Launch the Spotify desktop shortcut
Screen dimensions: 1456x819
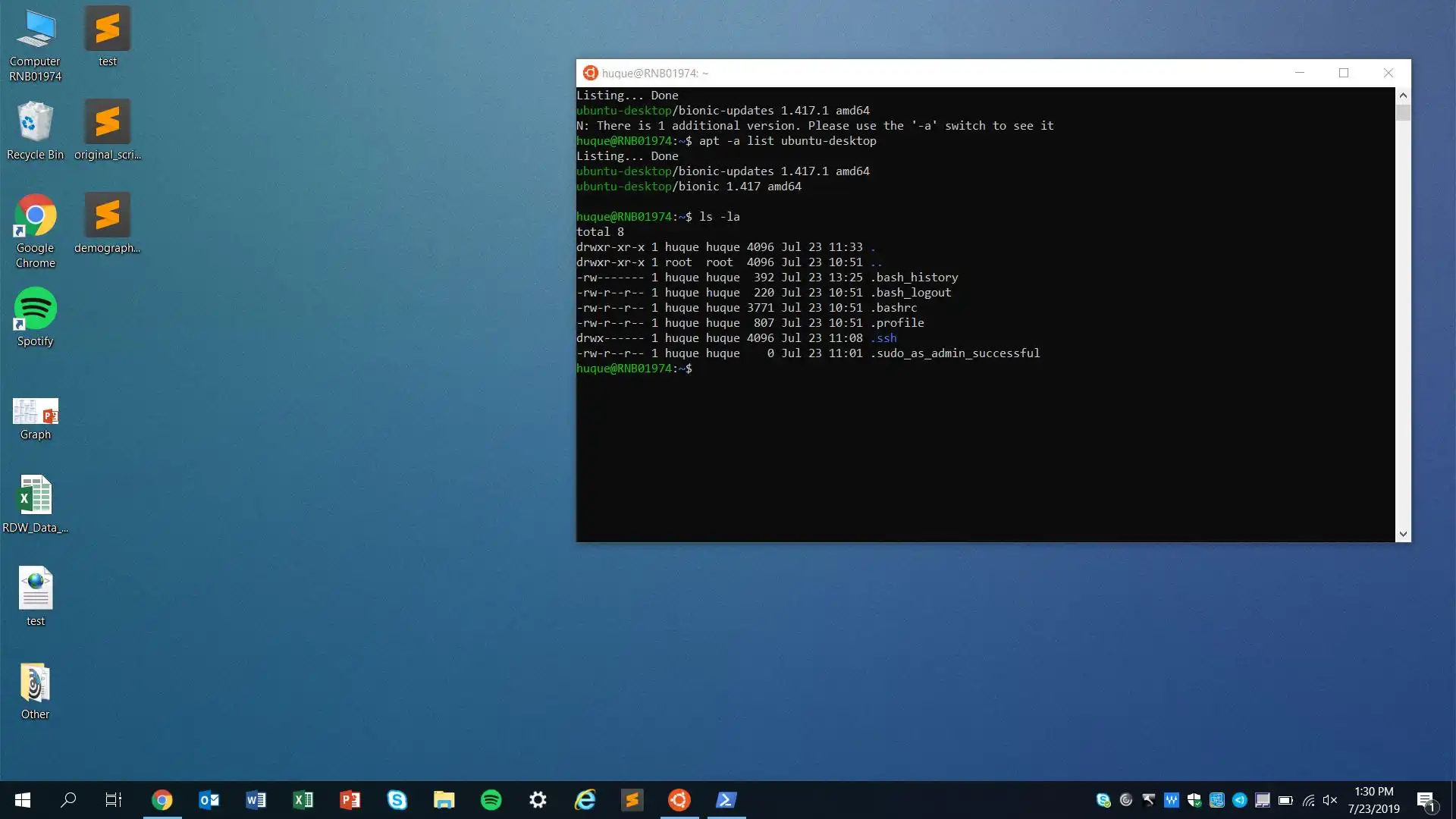35,317
